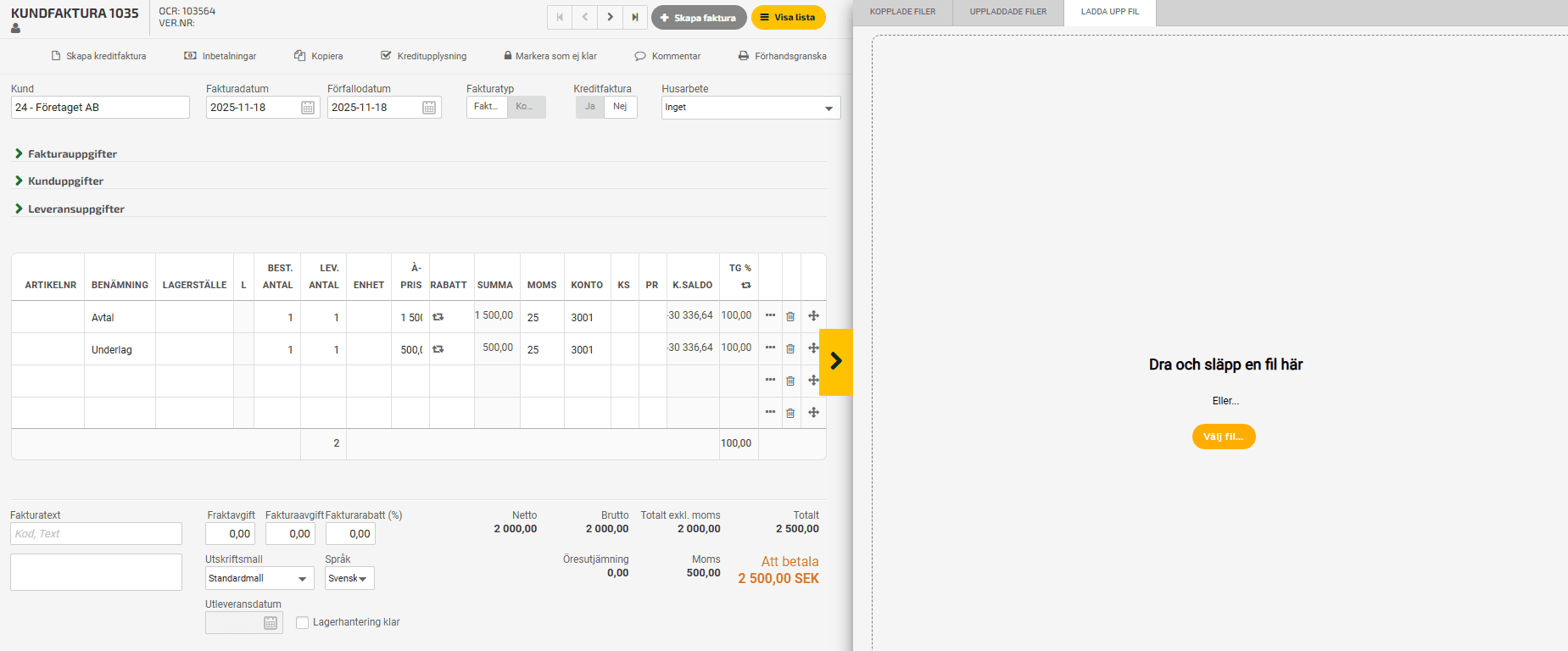The width and height of the screenshot is (1568, 651).
Task: Click the Skapa faktura button
Action: pos(699,18)
